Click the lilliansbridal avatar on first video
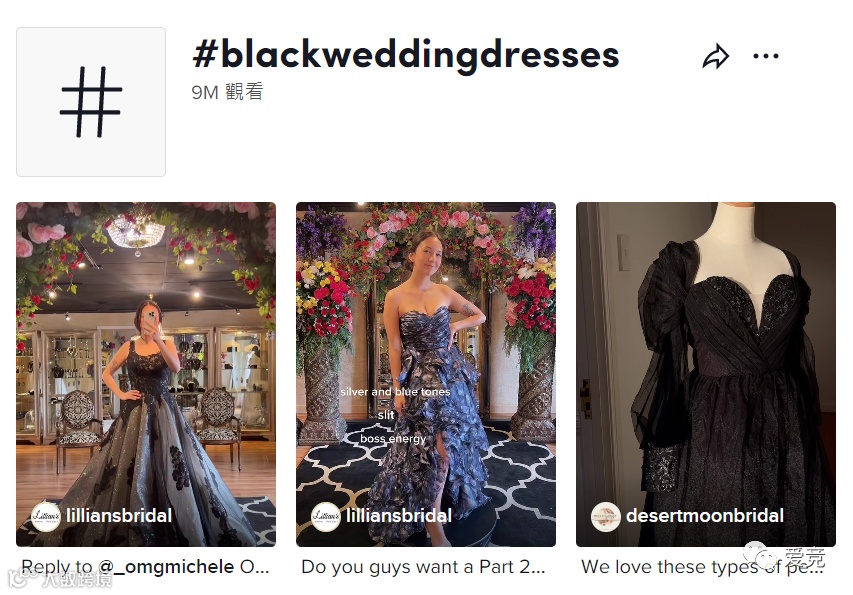 (46, 516)
